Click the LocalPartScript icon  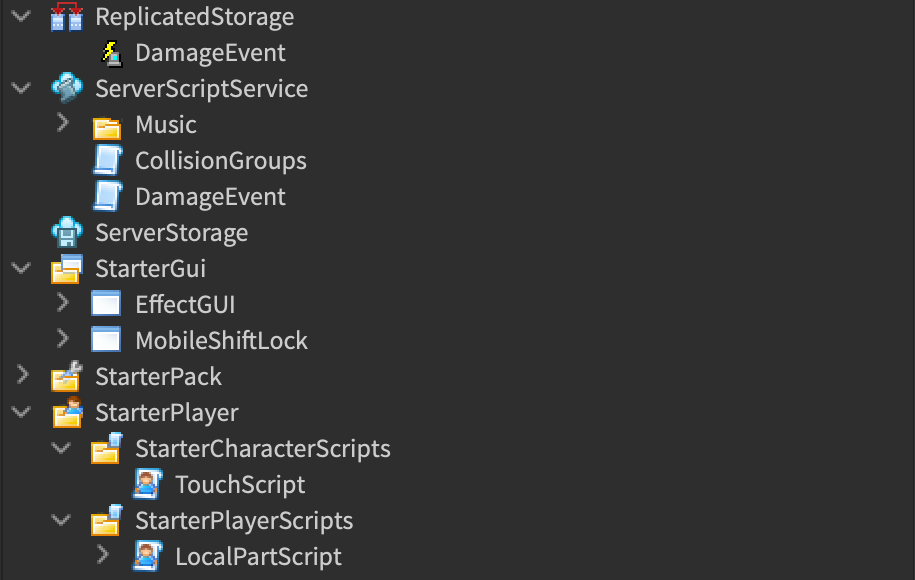[147, 557]
